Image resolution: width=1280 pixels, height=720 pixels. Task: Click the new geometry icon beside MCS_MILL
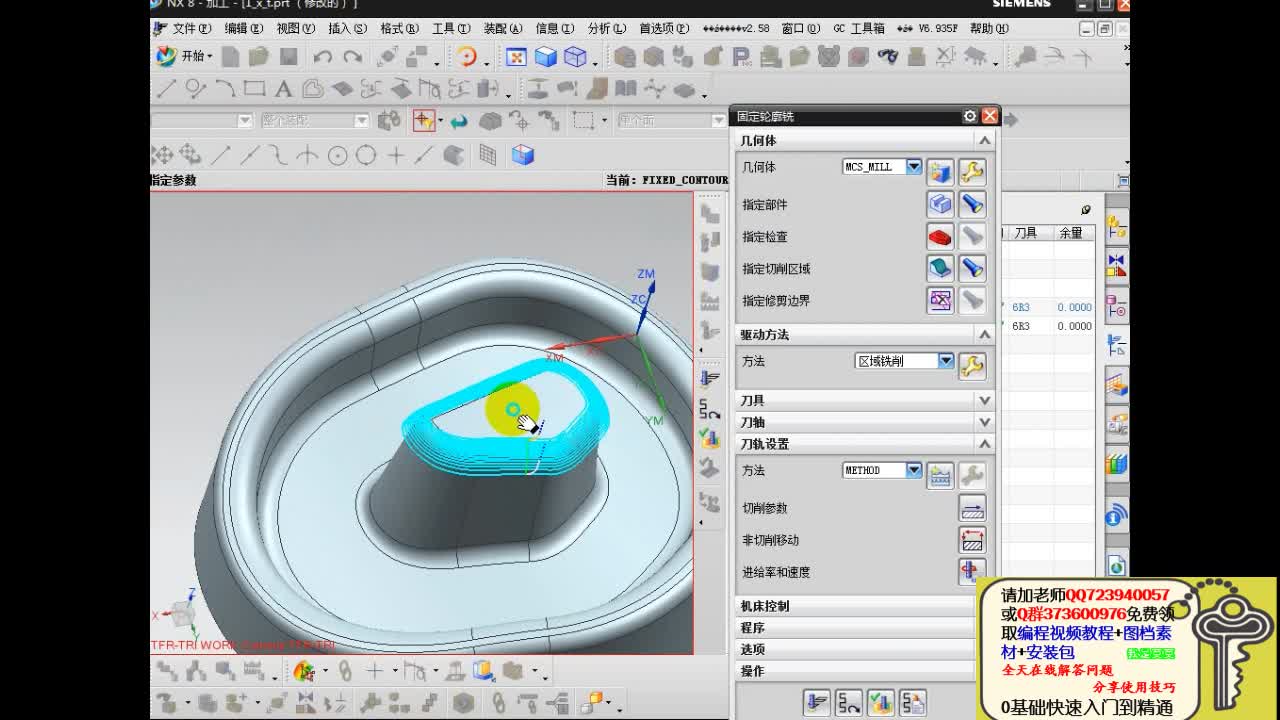tap(940, 170)
